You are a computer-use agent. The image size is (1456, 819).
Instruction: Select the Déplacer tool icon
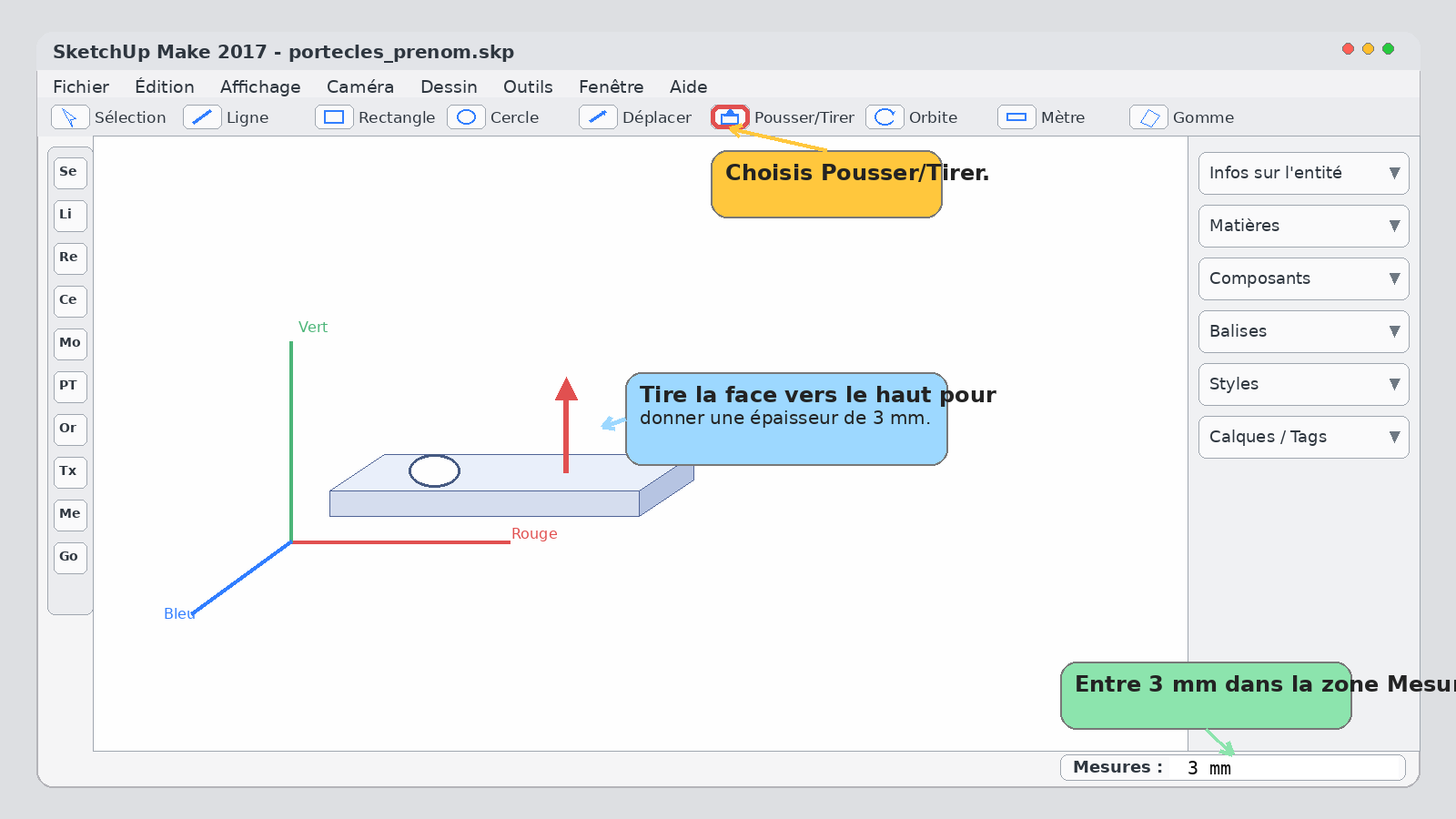pos(598,117)
